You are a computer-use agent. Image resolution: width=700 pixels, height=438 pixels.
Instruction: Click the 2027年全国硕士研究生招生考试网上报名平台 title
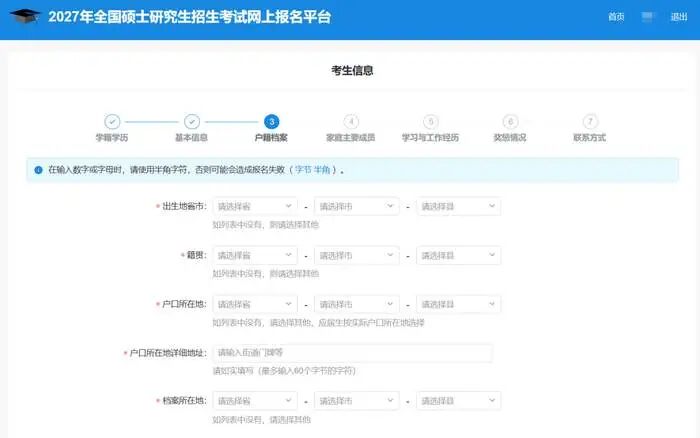[190, 17]
